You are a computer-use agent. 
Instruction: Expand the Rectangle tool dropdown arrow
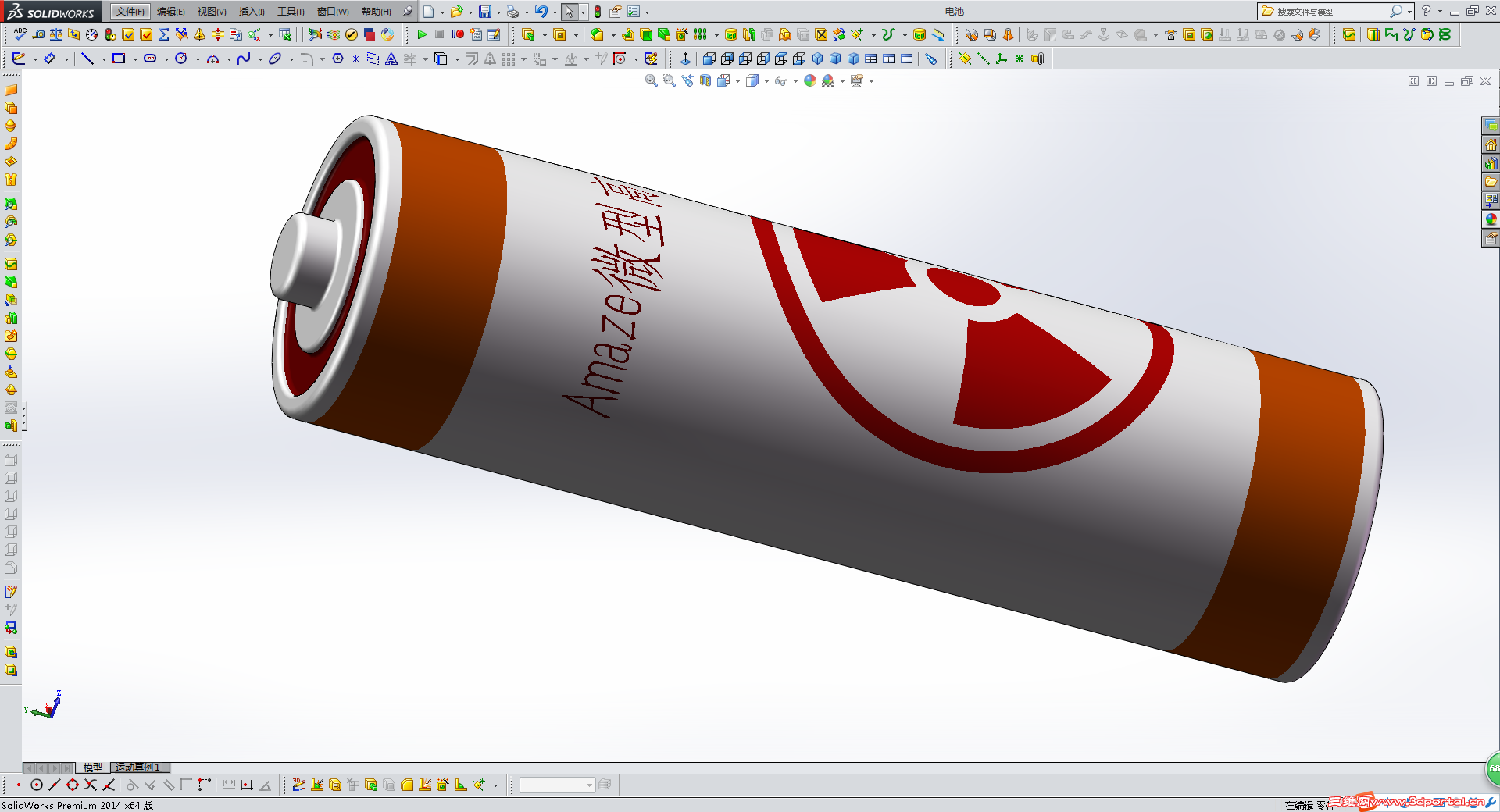coord(135,59)
